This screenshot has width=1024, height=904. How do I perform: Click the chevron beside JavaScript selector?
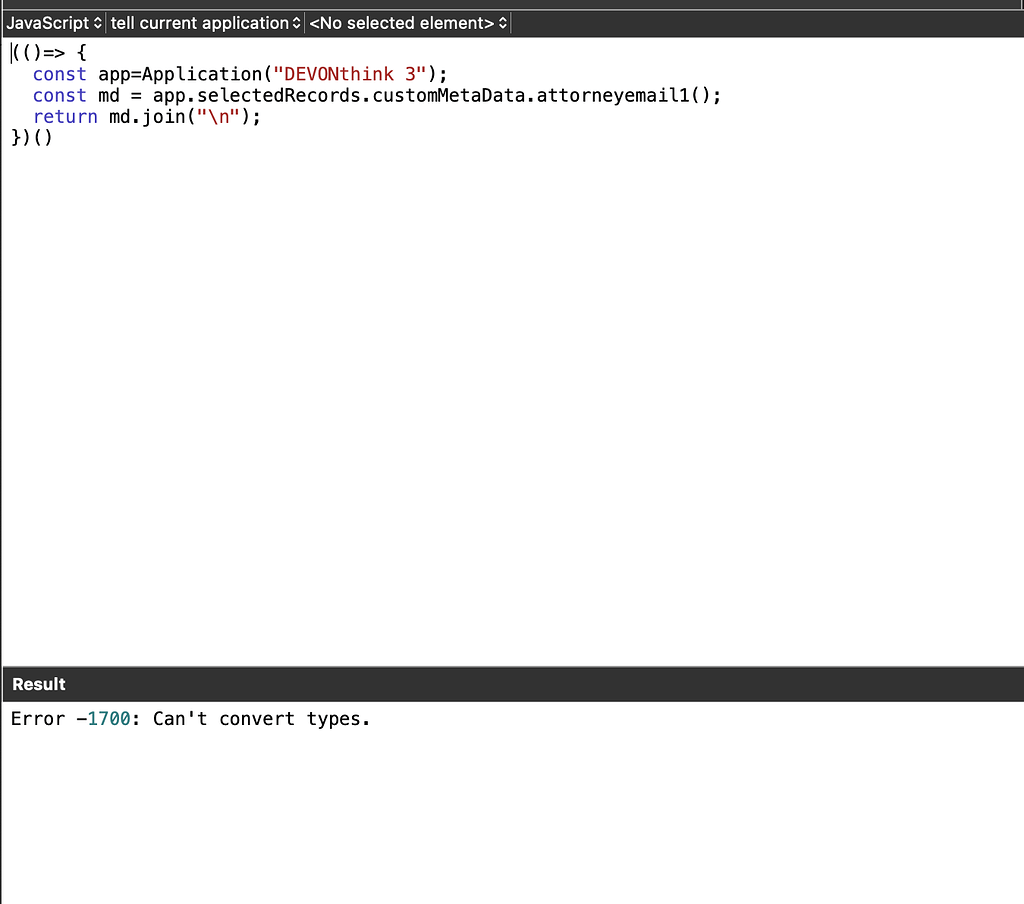click(x=97, y=22)
